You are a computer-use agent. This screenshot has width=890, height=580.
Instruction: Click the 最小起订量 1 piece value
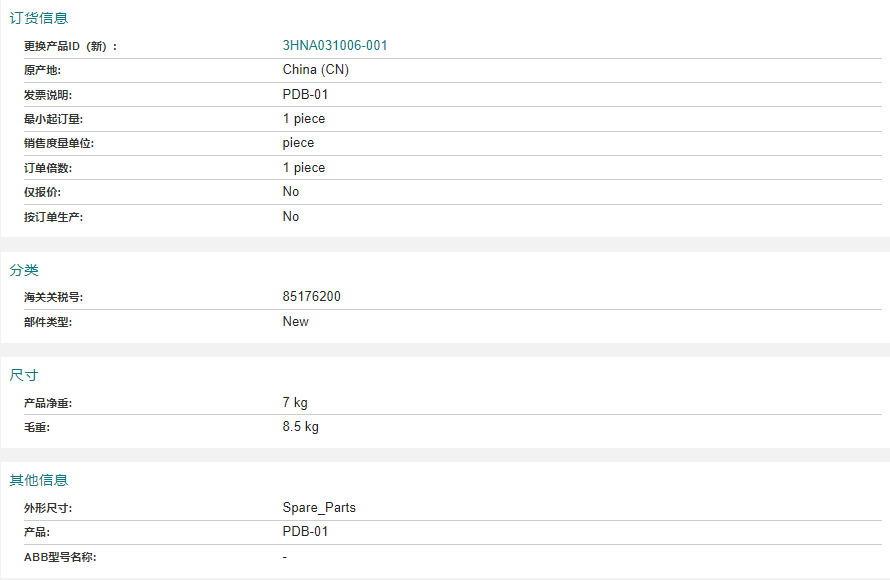304,119
